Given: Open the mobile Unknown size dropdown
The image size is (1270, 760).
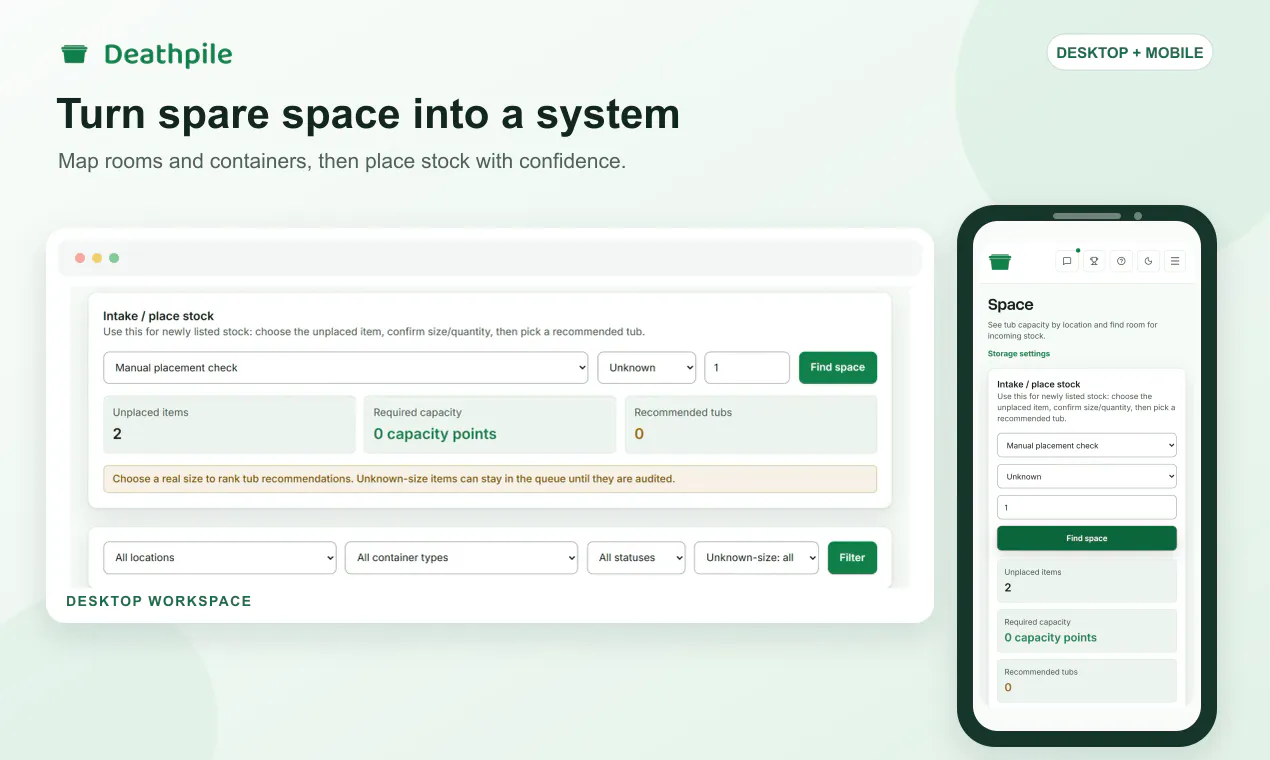Looking at the screenshot, I should pyautogui.click(x=1087, y=476).
